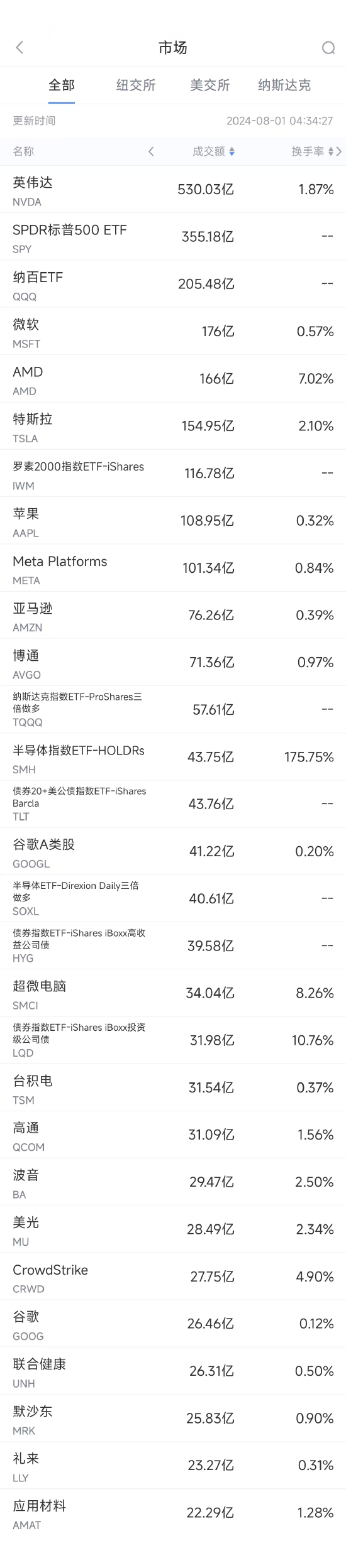The width and height of the screenshot is (346, 1568).
Task: Switch to the 美交所 tab
Action: pyautogui.click(x=210, y=85)
